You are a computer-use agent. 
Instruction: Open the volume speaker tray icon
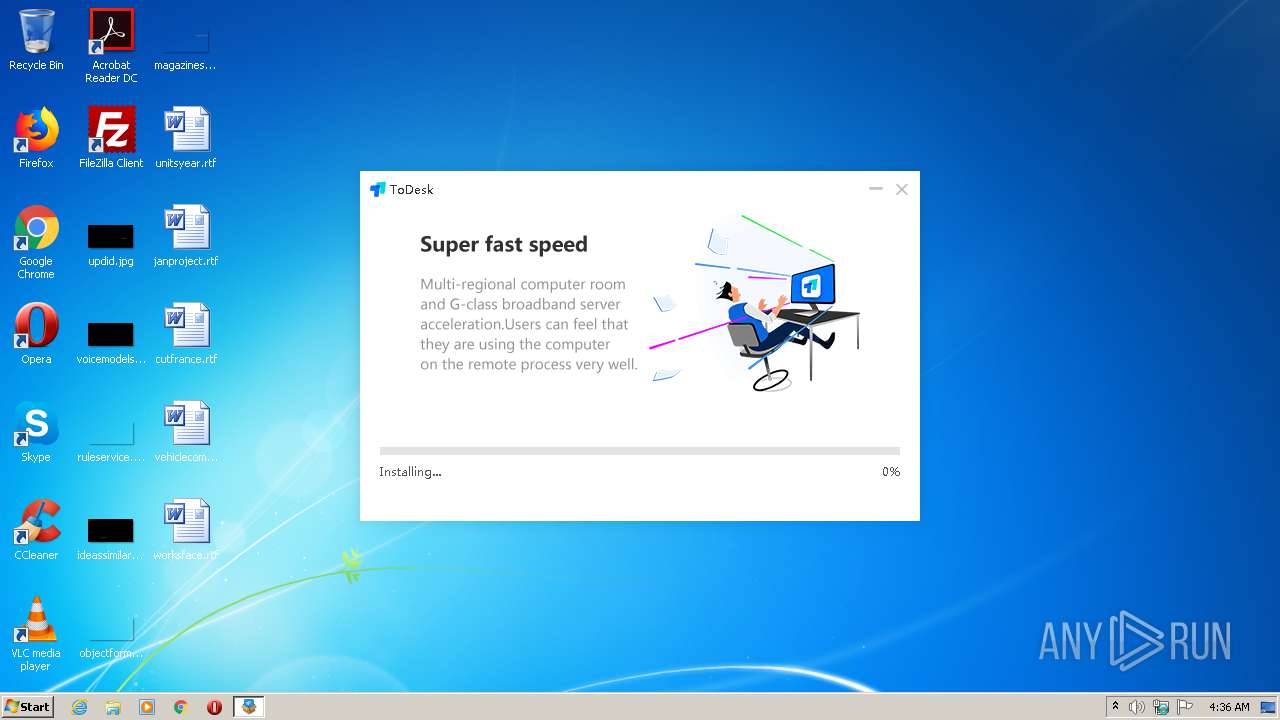(x=1137, y=707)
